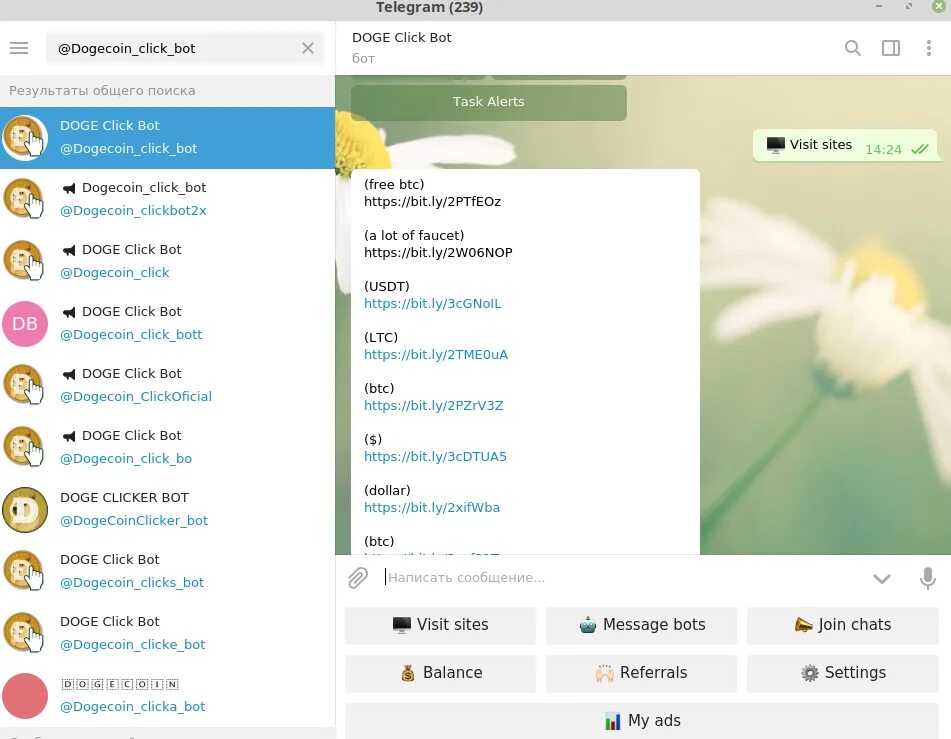This screenshot has width=951, height=739.
Task: Open the @DogeCoinClicker_bot result
Action: pyautogui.click(x=167, y=508)
